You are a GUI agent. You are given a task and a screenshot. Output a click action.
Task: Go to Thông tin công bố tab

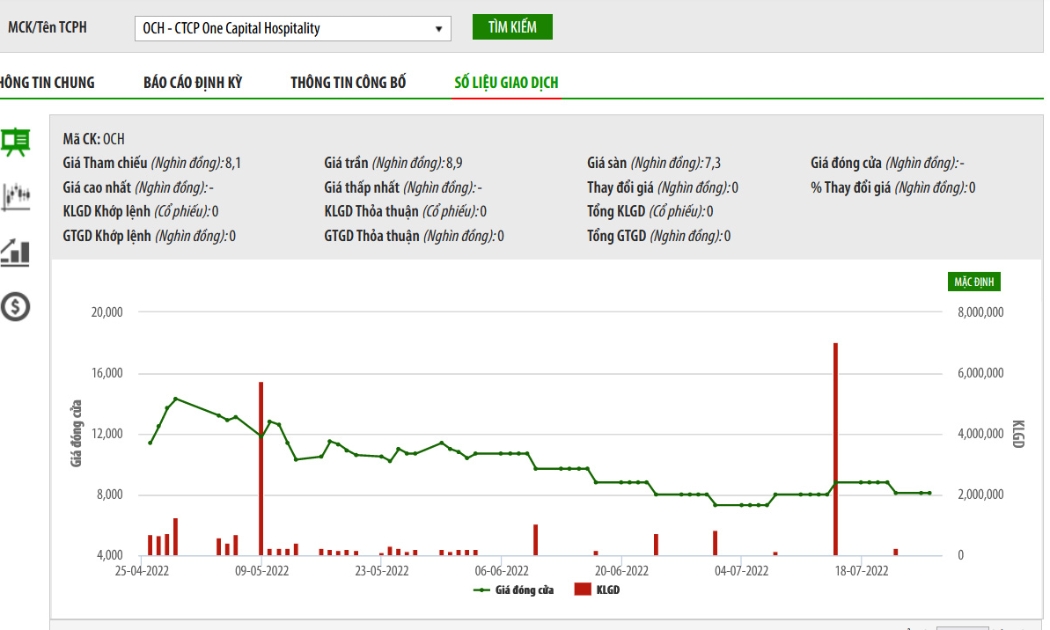[x=348, y=82]
